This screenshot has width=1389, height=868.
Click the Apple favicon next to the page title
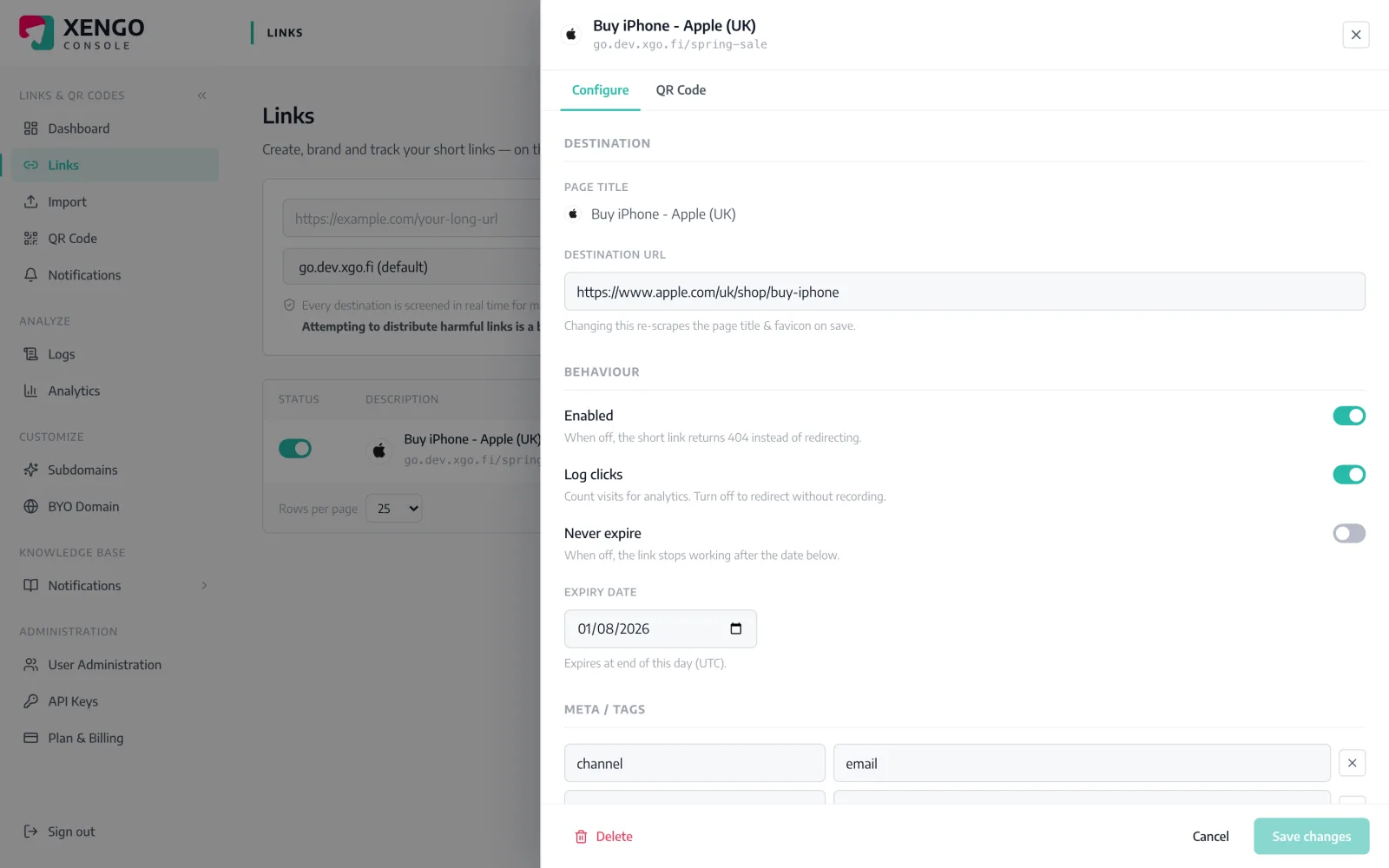(x=573, y=214)
